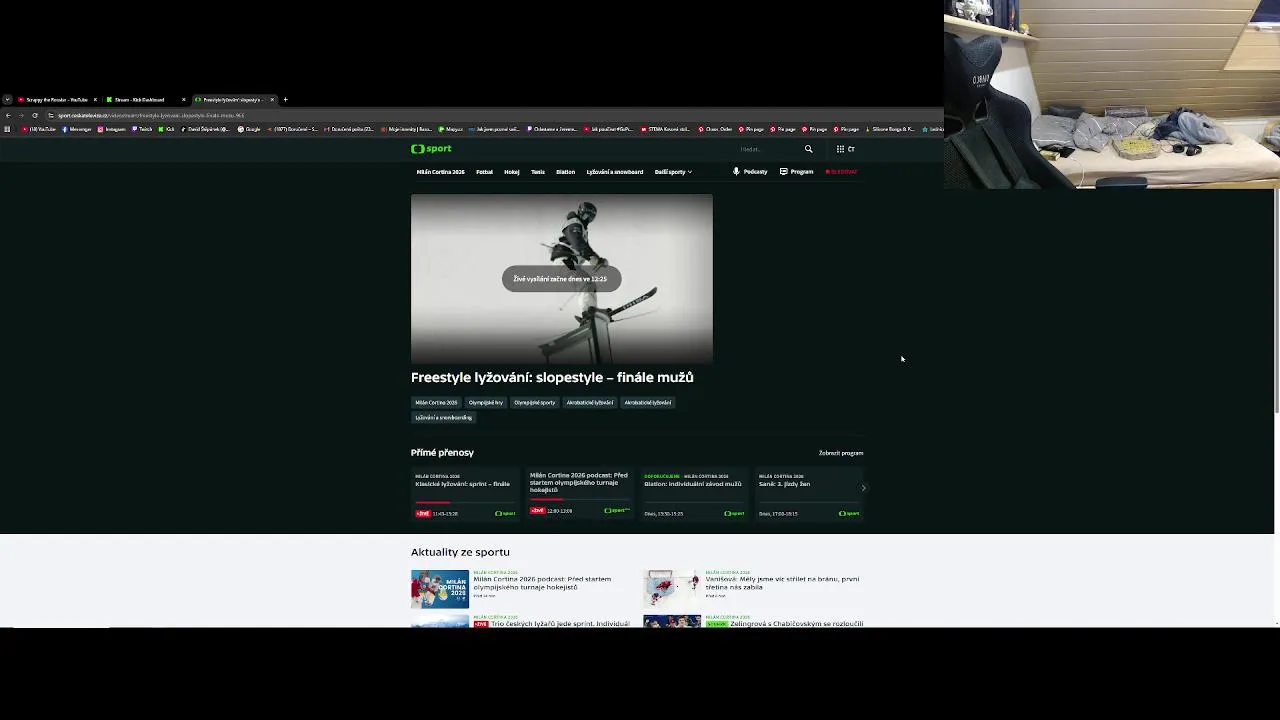
Task: Open the Kick bookmark
Action: click(166, 129)
